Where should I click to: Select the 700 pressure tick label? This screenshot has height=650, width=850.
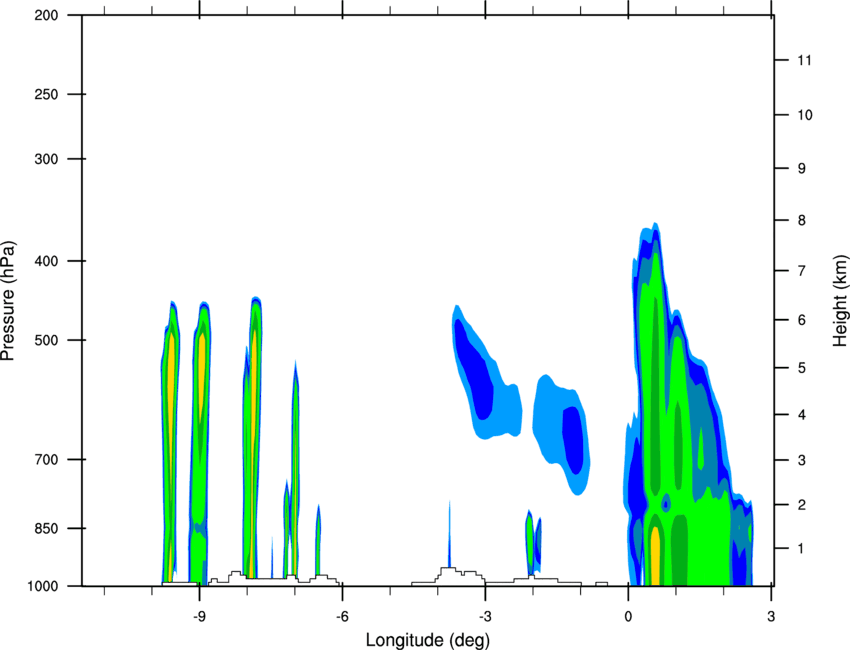pyautogui.click(x=47, y=459)
